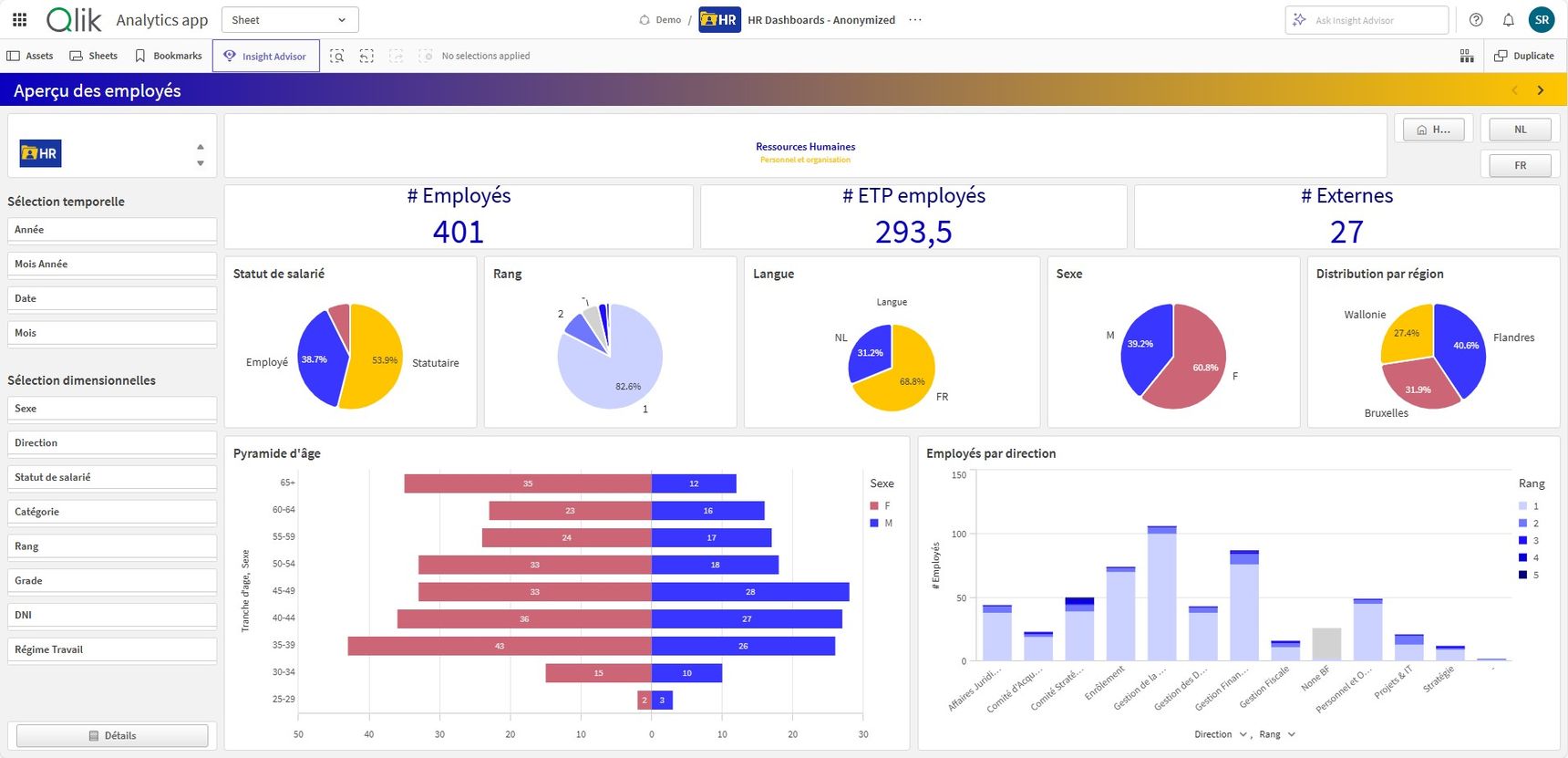
Task: Switch language with the NL button
Action: click(1520, 130)
